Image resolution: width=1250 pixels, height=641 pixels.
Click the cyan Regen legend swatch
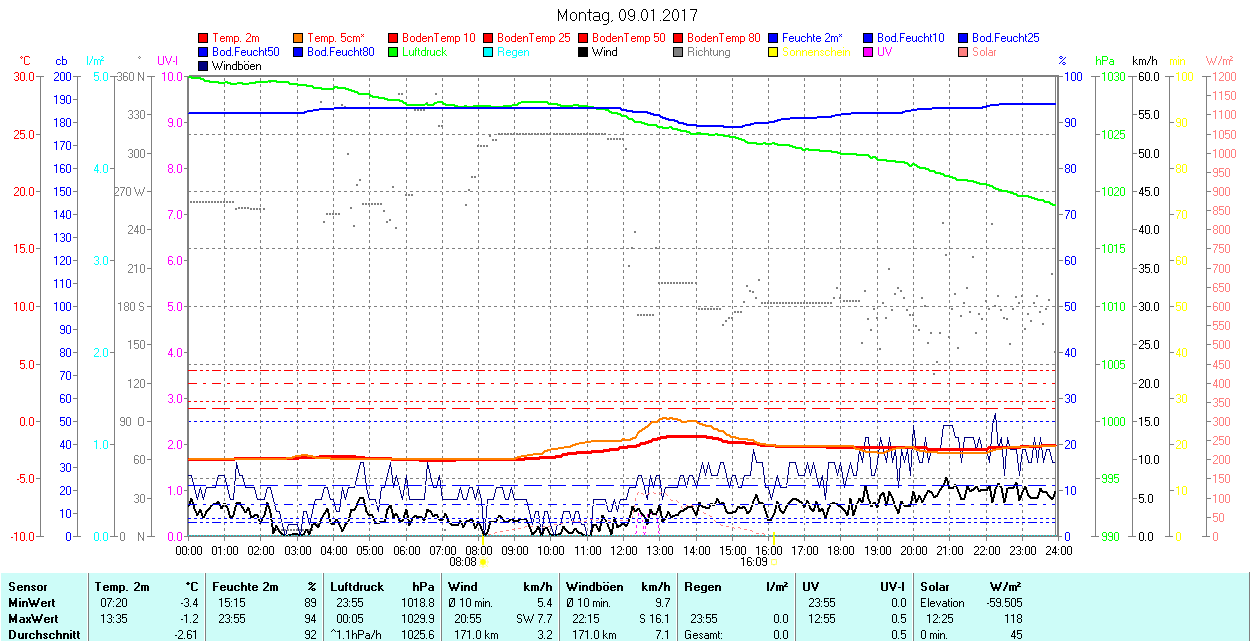(489, 52)
